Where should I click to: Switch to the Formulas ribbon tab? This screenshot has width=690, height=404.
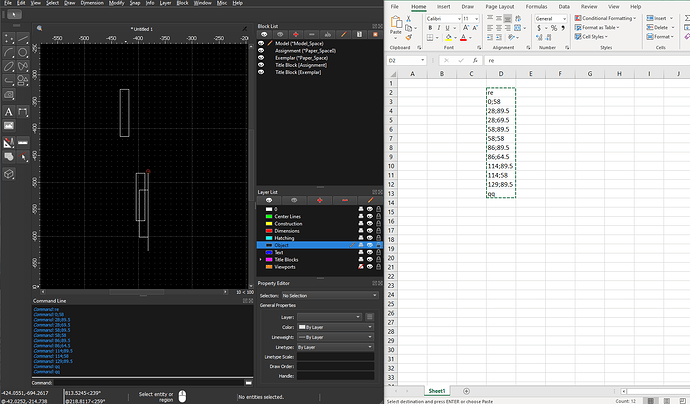536,7
